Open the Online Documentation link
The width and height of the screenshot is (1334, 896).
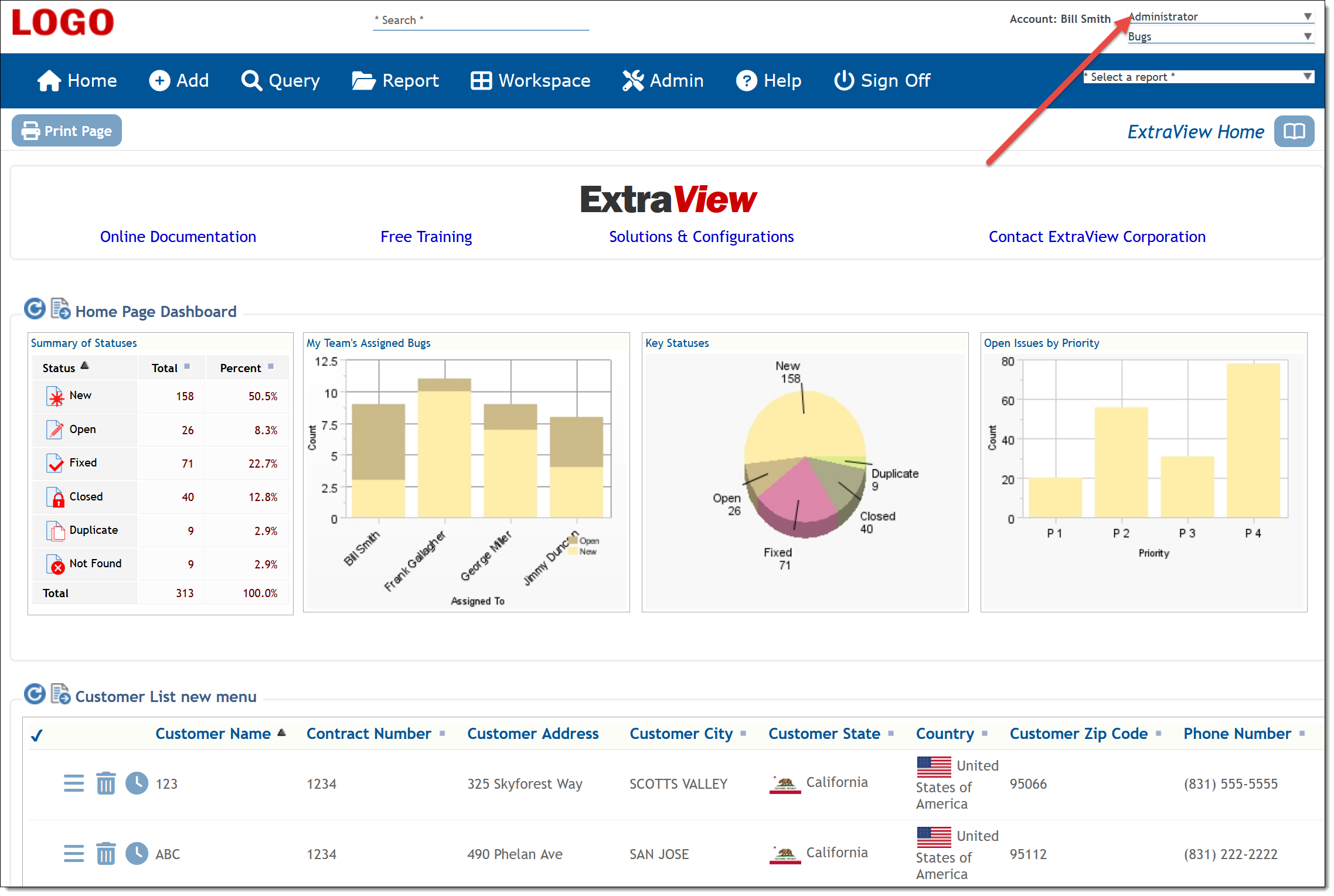178,237
